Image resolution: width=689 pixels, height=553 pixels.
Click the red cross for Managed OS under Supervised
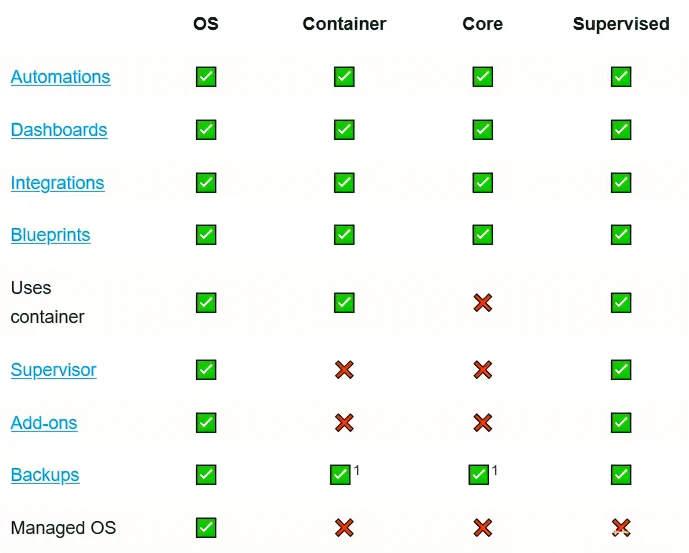621,527
